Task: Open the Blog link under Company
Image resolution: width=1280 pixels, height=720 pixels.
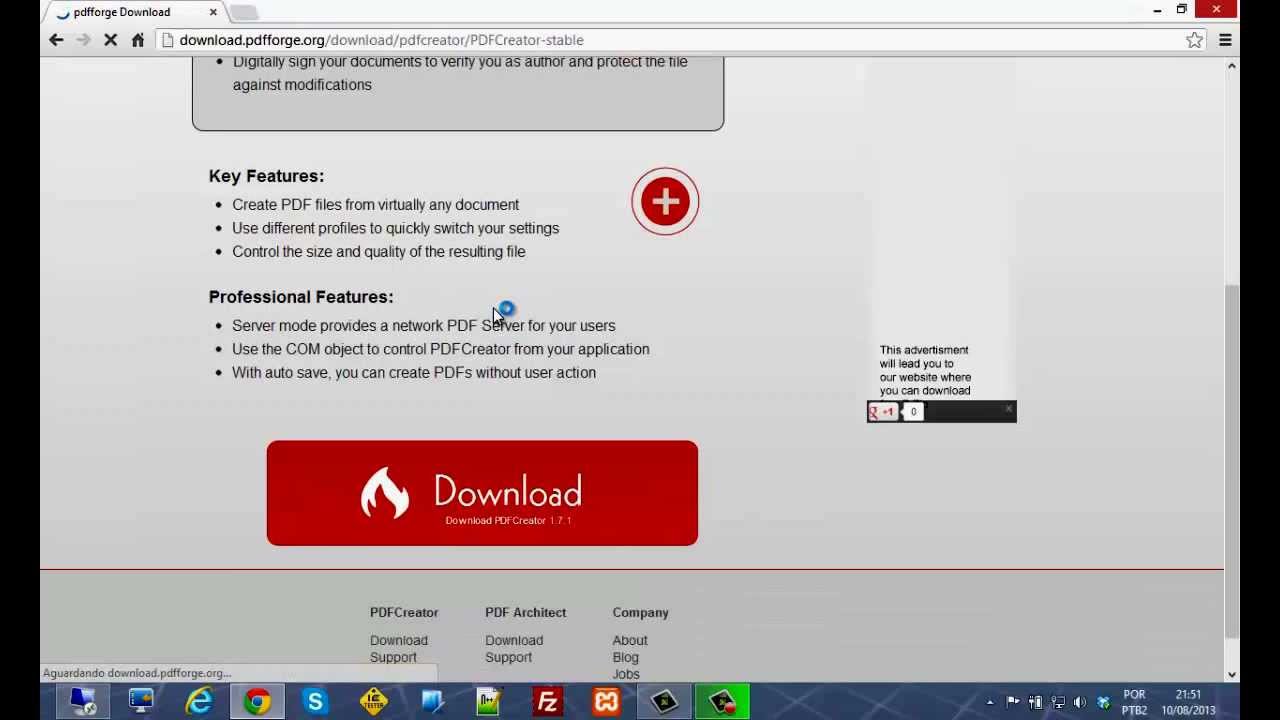Action: click(625, 657)
